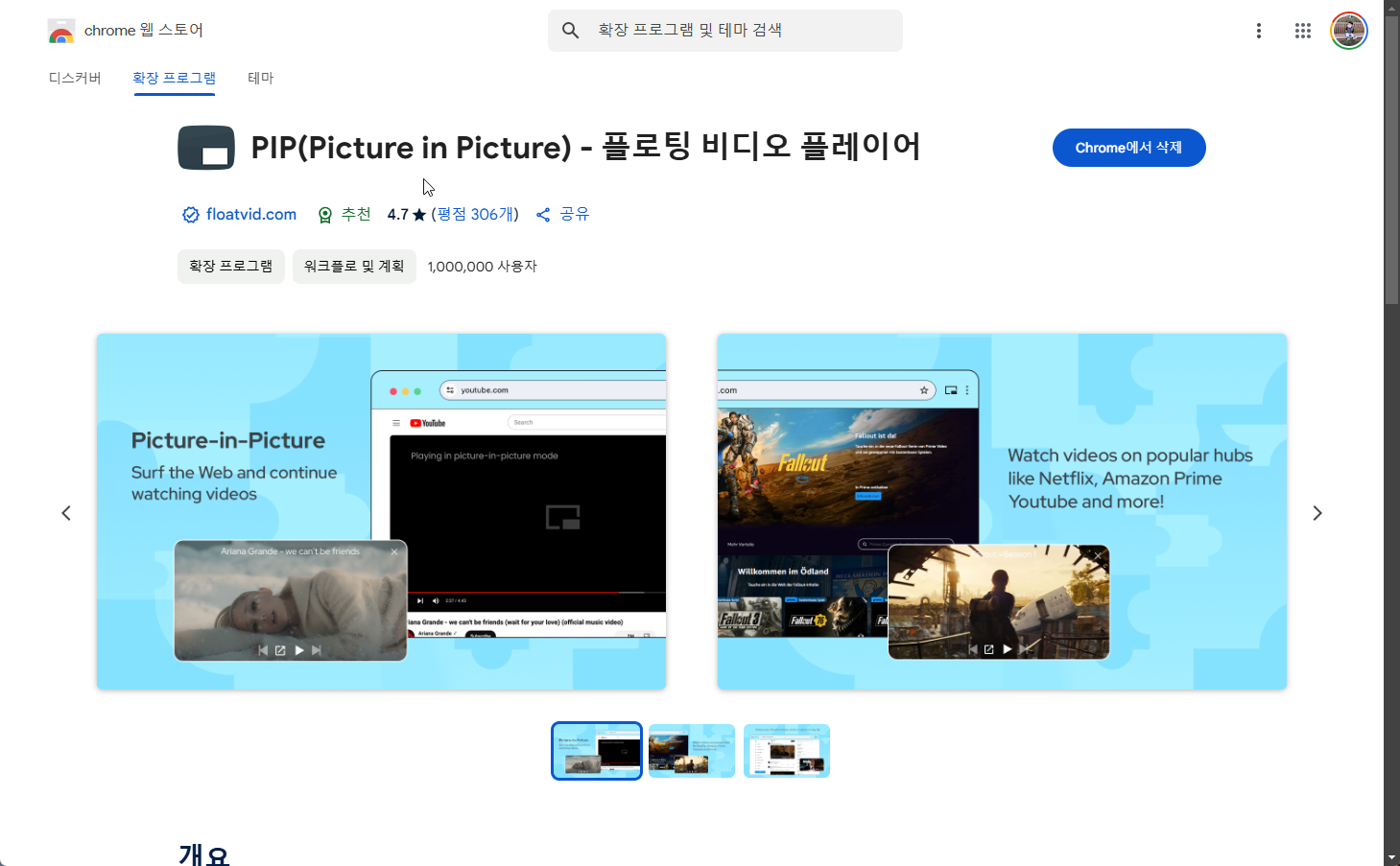Click the 공유 share icon
The width and height of the screenshot is (1400, 866).
point(543,214)
